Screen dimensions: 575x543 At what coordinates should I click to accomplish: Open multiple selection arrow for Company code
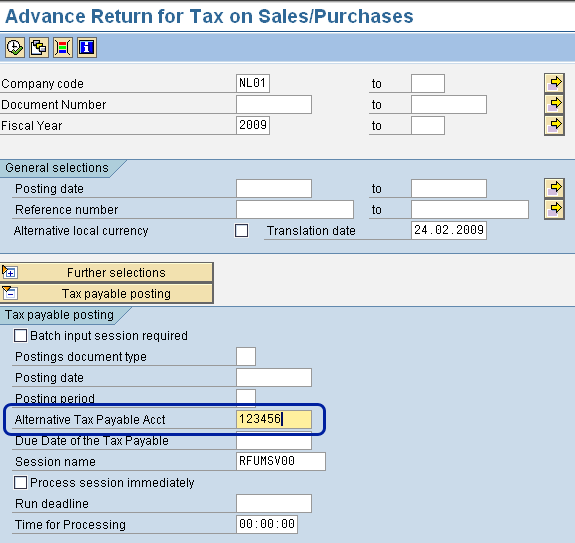point(554,84)
